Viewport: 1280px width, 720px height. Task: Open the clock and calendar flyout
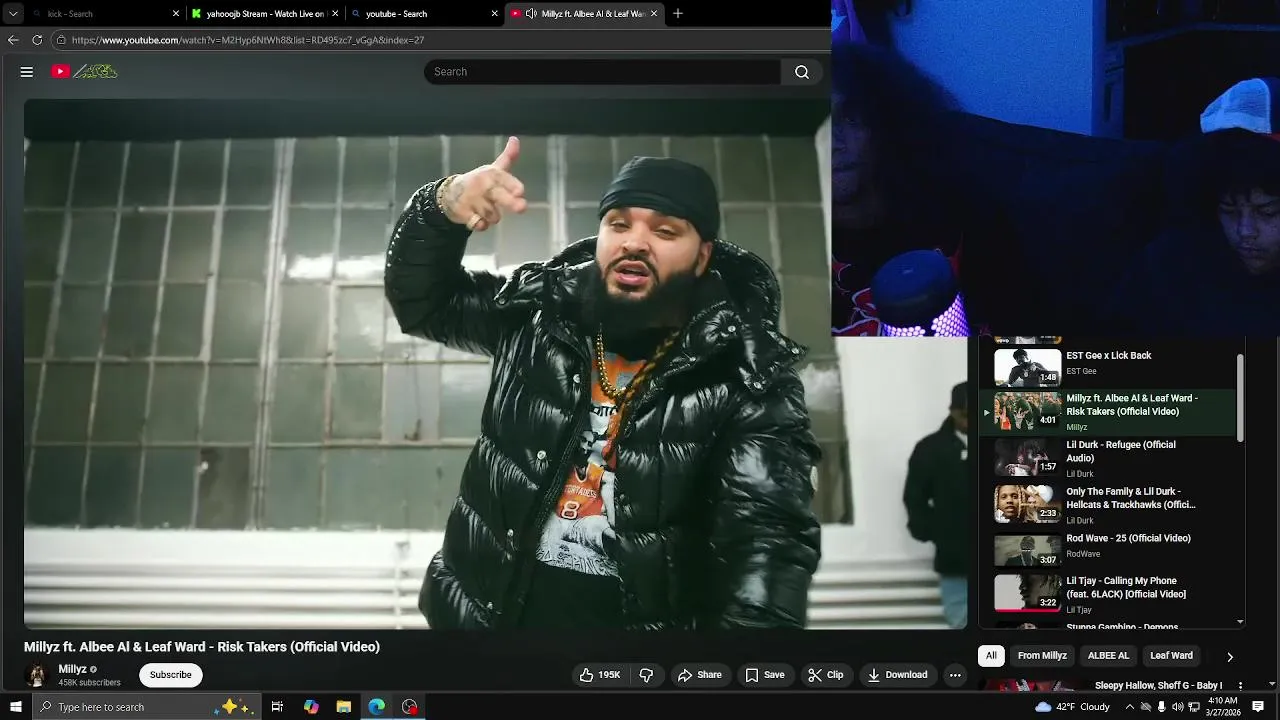pyautogui.click(x=1223, y=707)
